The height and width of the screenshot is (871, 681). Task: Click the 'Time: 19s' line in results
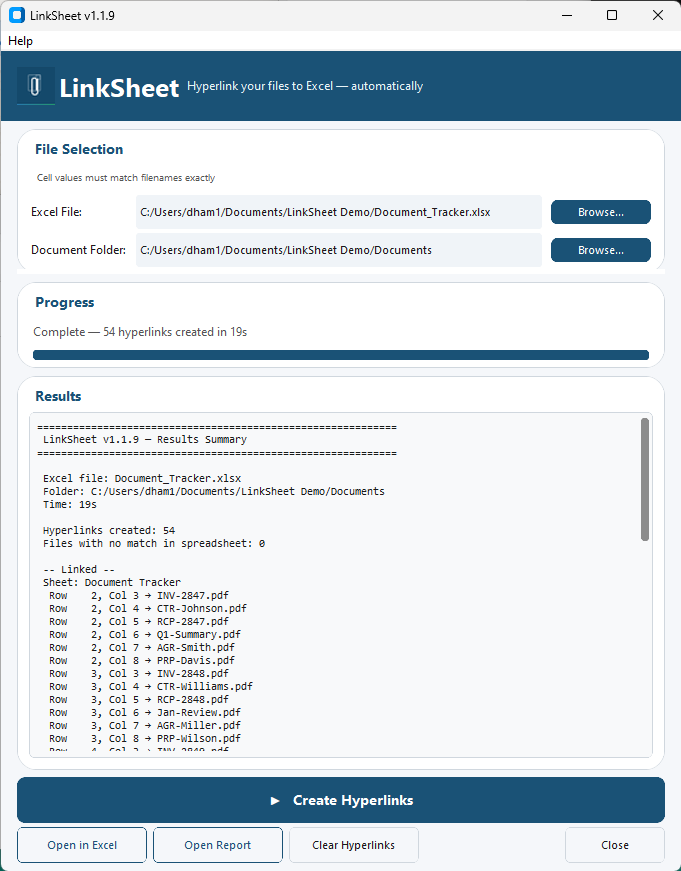point(69,504)
